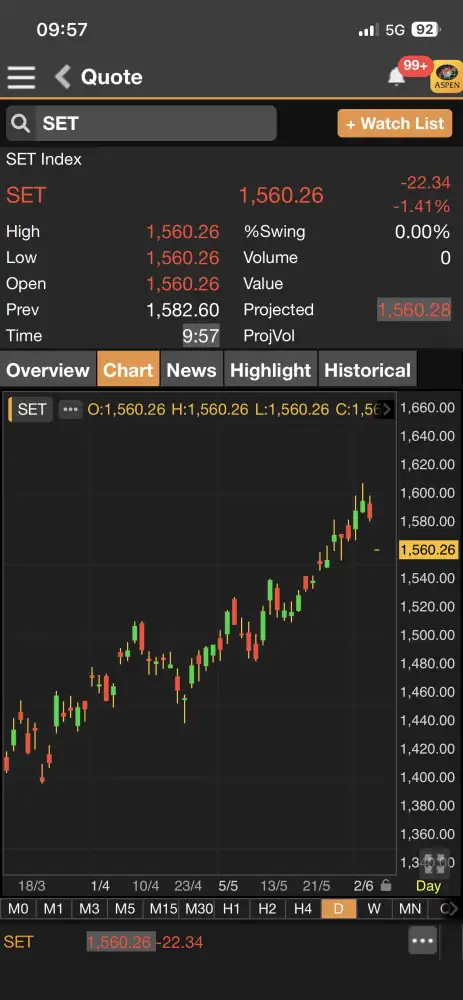The image size is (463, 1000).
Task: Open the Highlight tab
Action: pos(270,371)
